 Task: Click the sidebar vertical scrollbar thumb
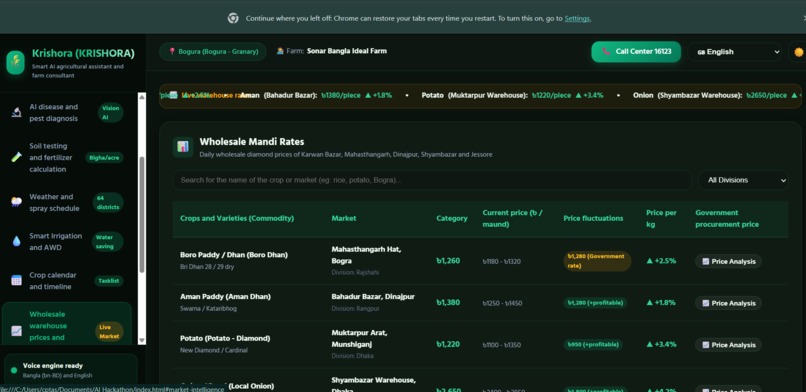point(142,215)
